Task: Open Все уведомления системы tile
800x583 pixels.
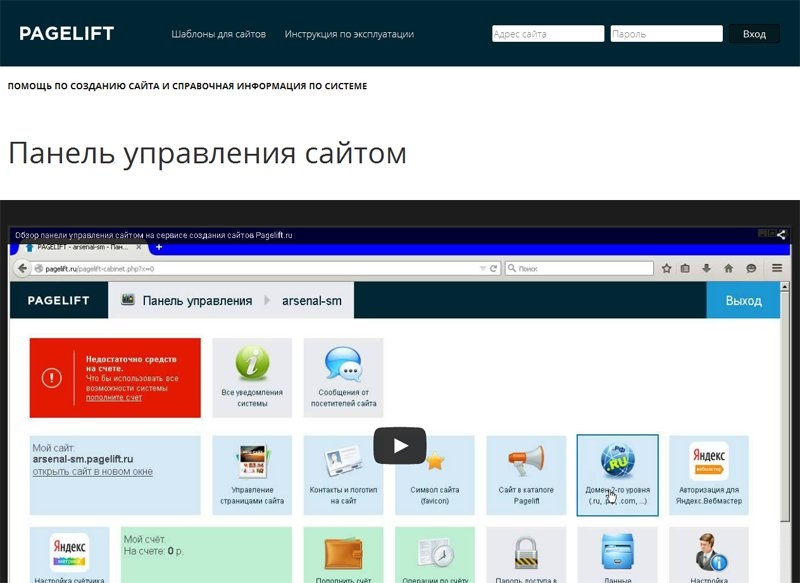Action: [252, 377]
